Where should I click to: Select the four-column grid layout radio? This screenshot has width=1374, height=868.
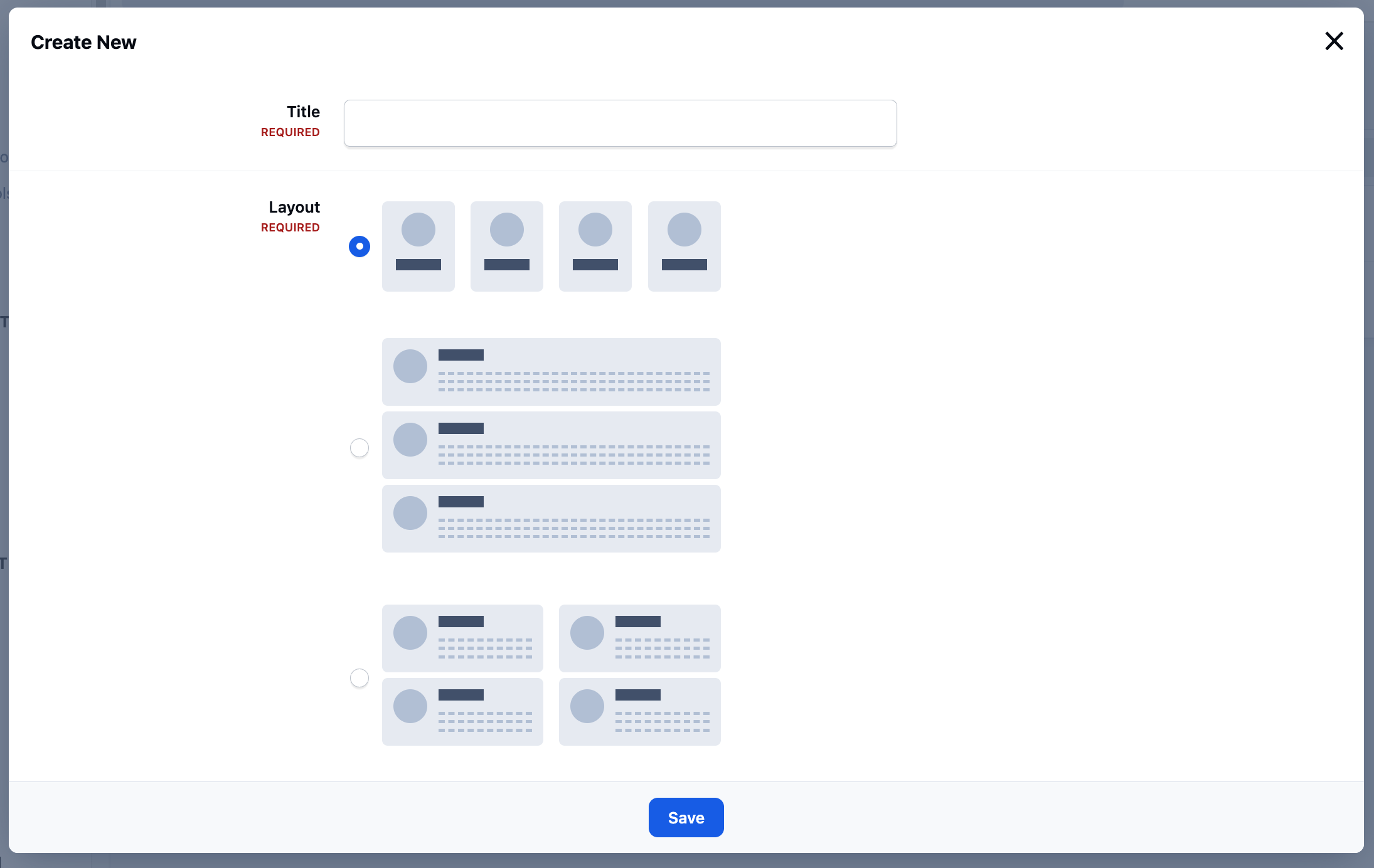coord(359,246)
